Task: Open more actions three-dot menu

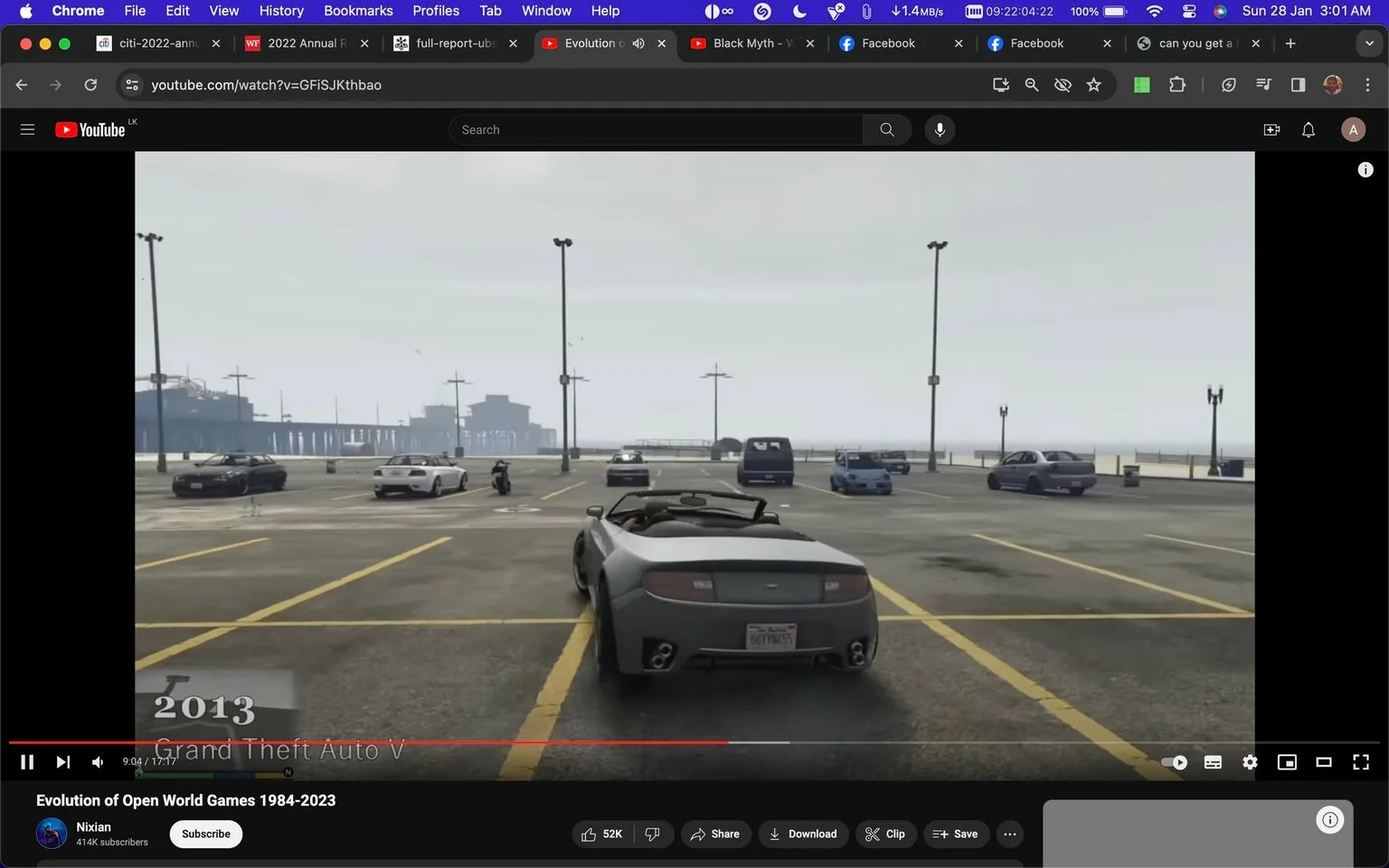Action: 1010,834
